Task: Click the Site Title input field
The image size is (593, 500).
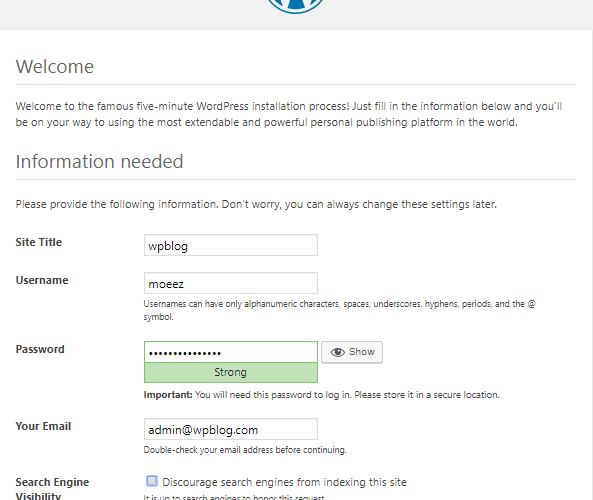Action: [231, 245]
